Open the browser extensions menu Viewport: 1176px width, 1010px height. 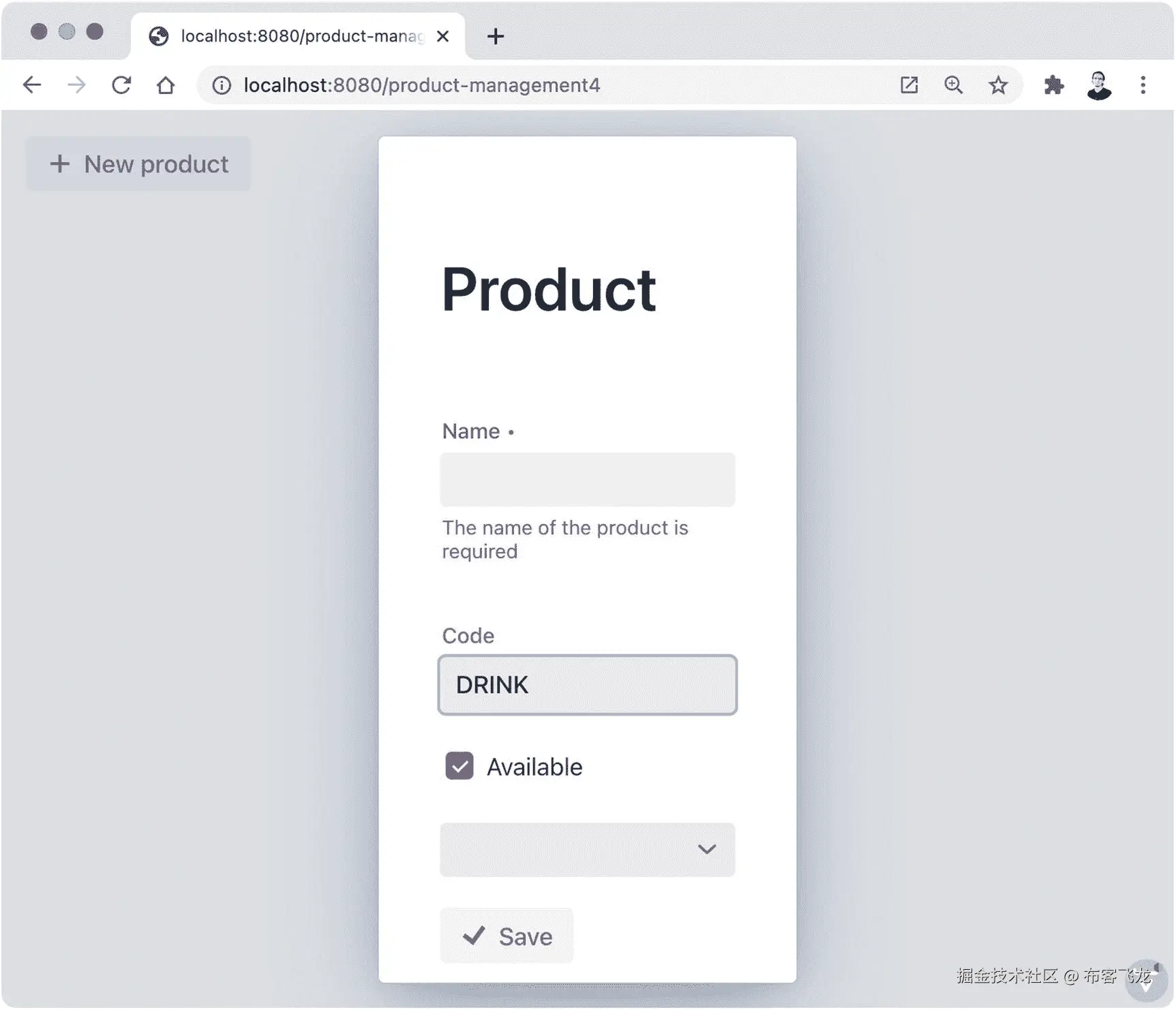pyautogui.click(x=1054, y=85)
